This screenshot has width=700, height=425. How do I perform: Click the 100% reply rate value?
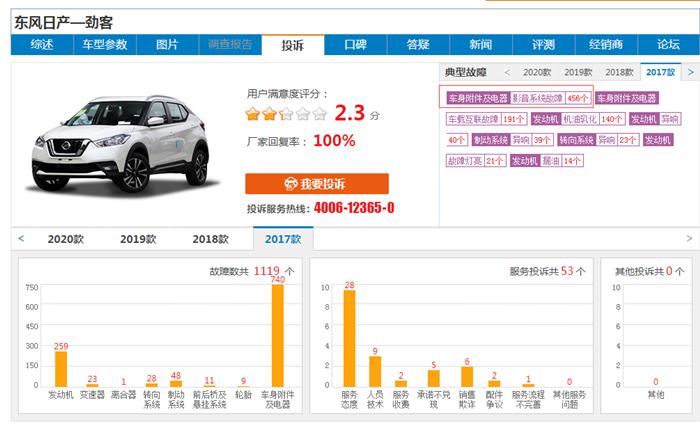(x=334, y=141)
